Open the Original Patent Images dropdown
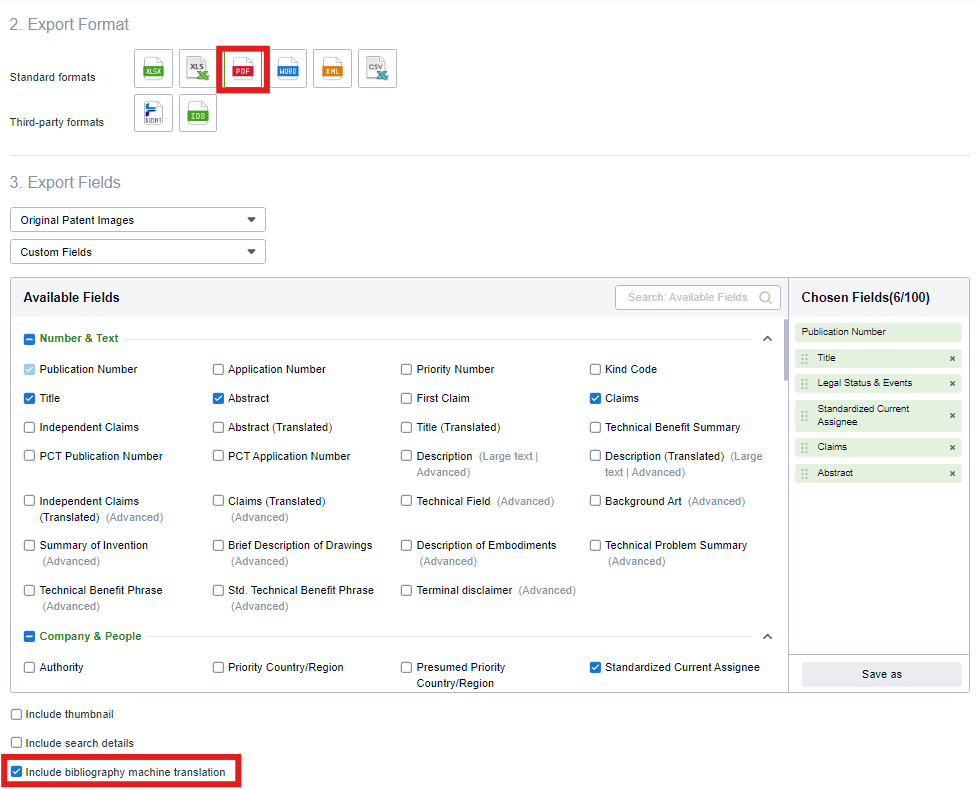This screenshot has height=789, width=978. click(137, 219)
